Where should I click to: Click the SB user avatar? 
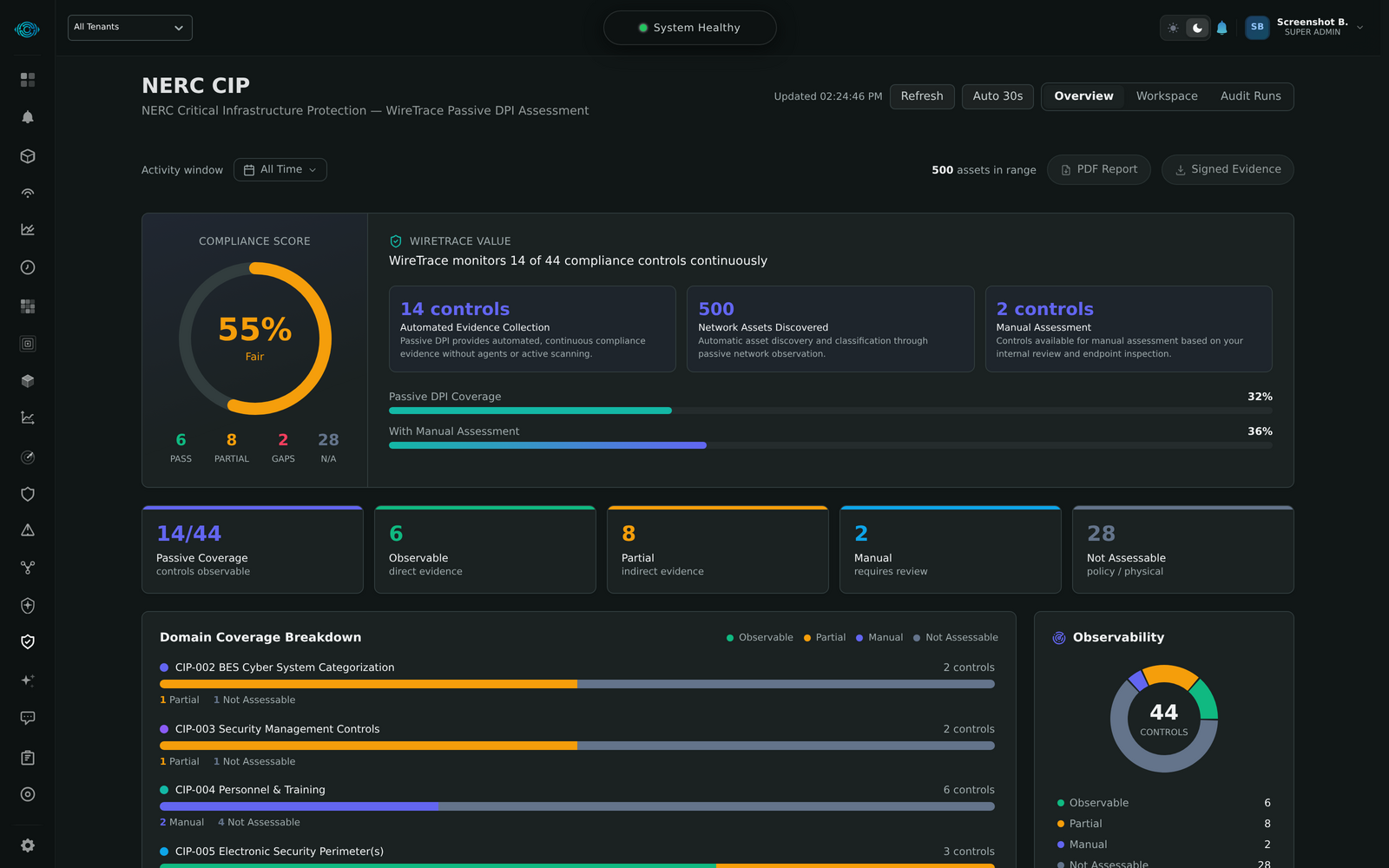[1257, 28]
